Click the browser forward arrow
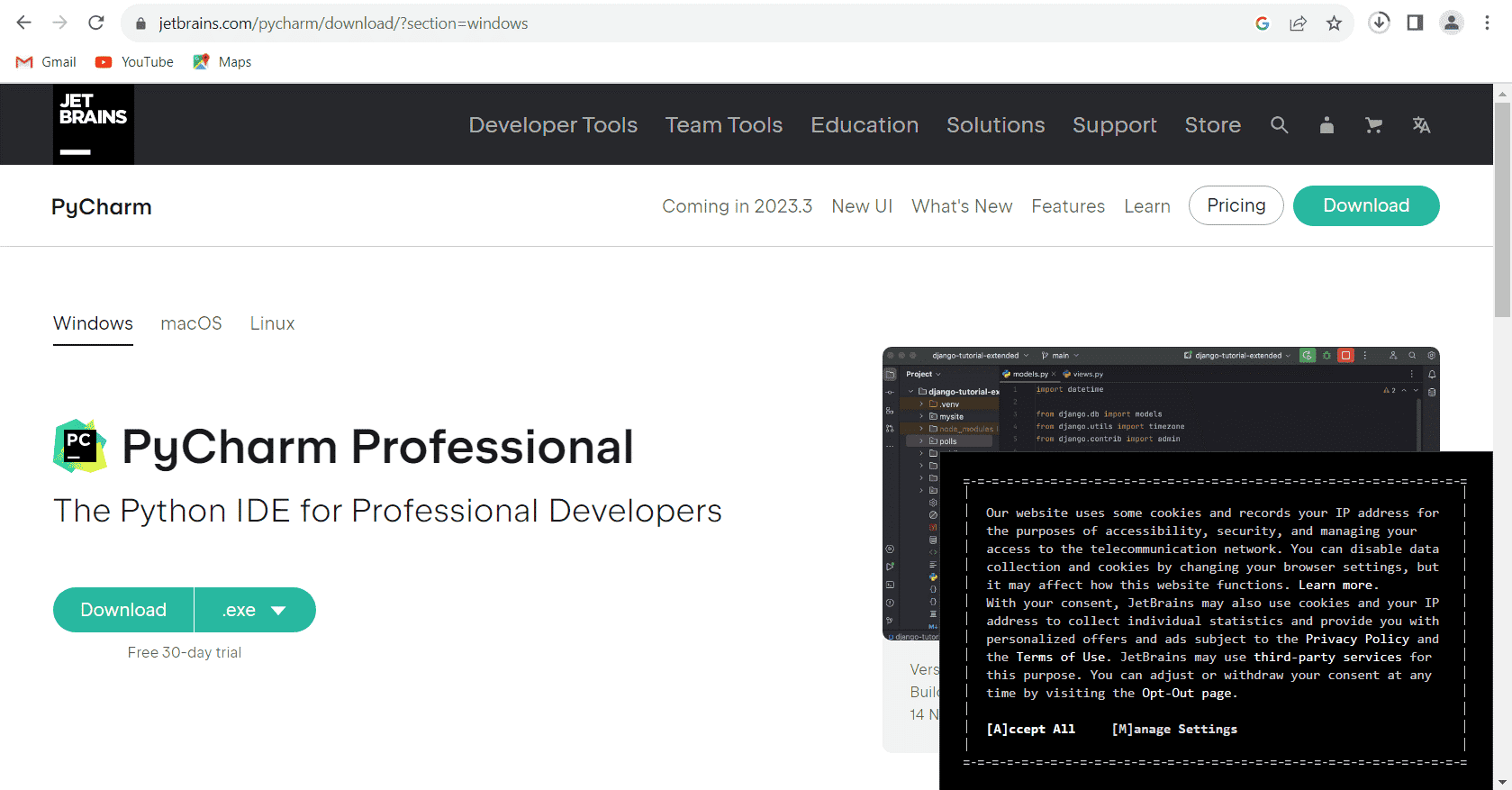 click(x=60, y=23)
